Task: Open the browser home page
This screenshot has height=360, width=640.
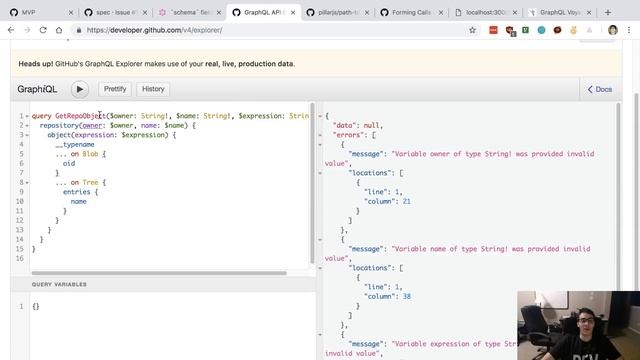Action: [59, 30]
